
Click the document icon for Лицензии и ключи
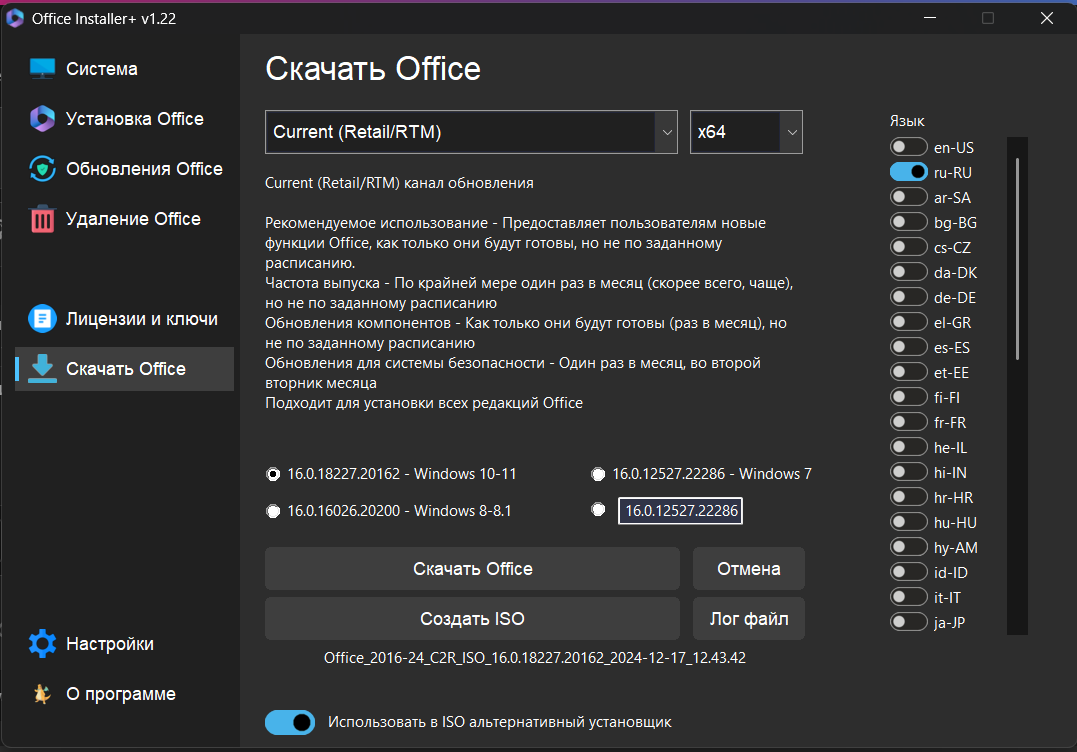click(x=43, y=319)
